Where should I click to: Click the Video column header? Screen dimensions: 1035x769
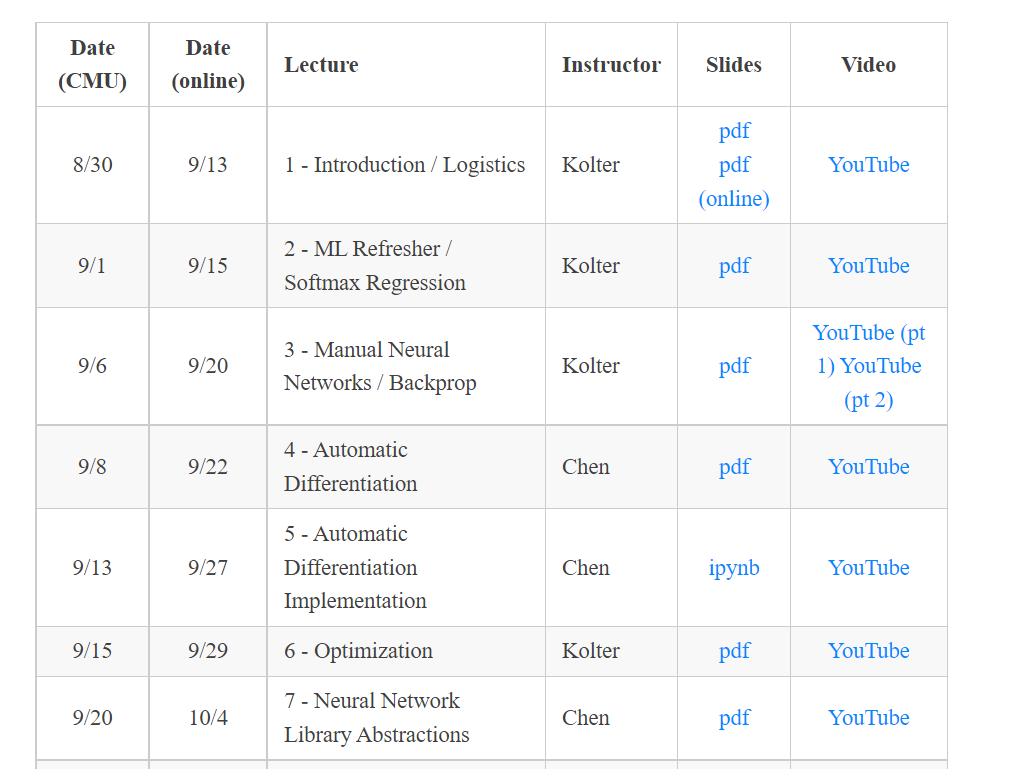(868, 65)
